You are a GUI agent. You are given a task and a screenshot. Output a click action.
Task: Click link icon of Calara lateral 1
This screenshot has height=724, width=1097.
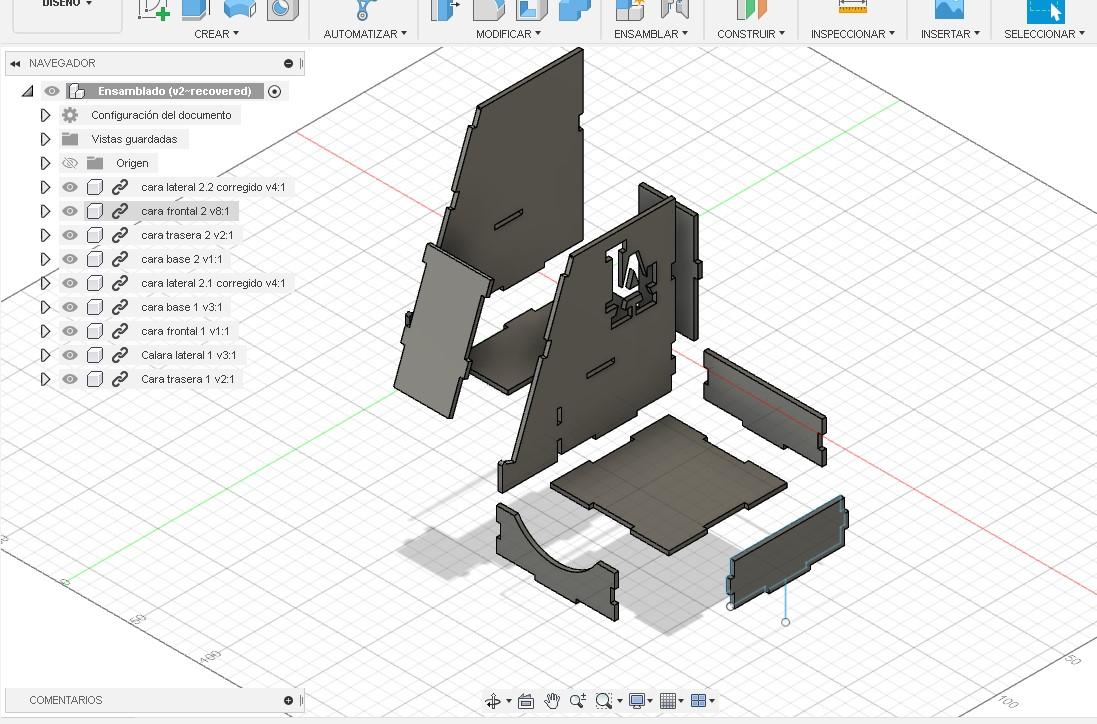click(x=120, y=355)
